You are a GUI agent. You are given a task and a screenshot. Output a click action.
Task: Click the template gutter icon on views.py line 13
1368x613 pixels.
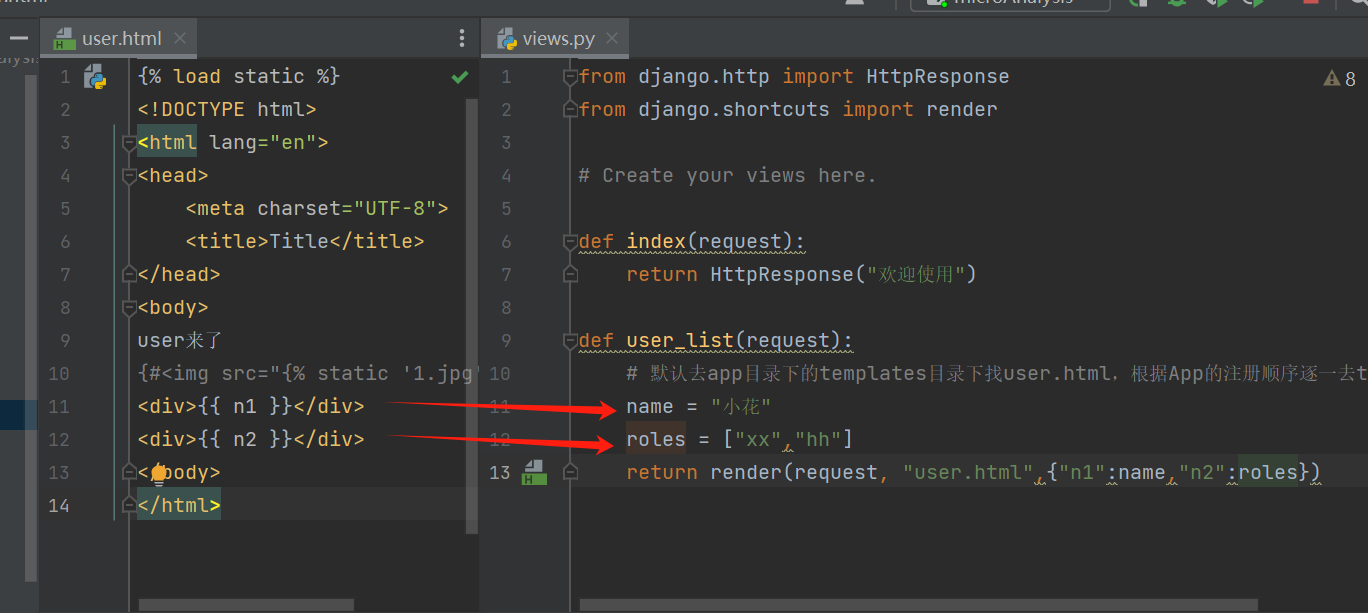(534, 472)
